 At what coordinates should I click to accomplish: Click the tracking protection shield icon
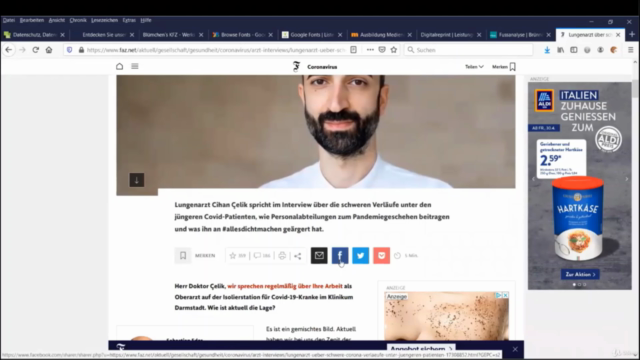tap(69, 50)
